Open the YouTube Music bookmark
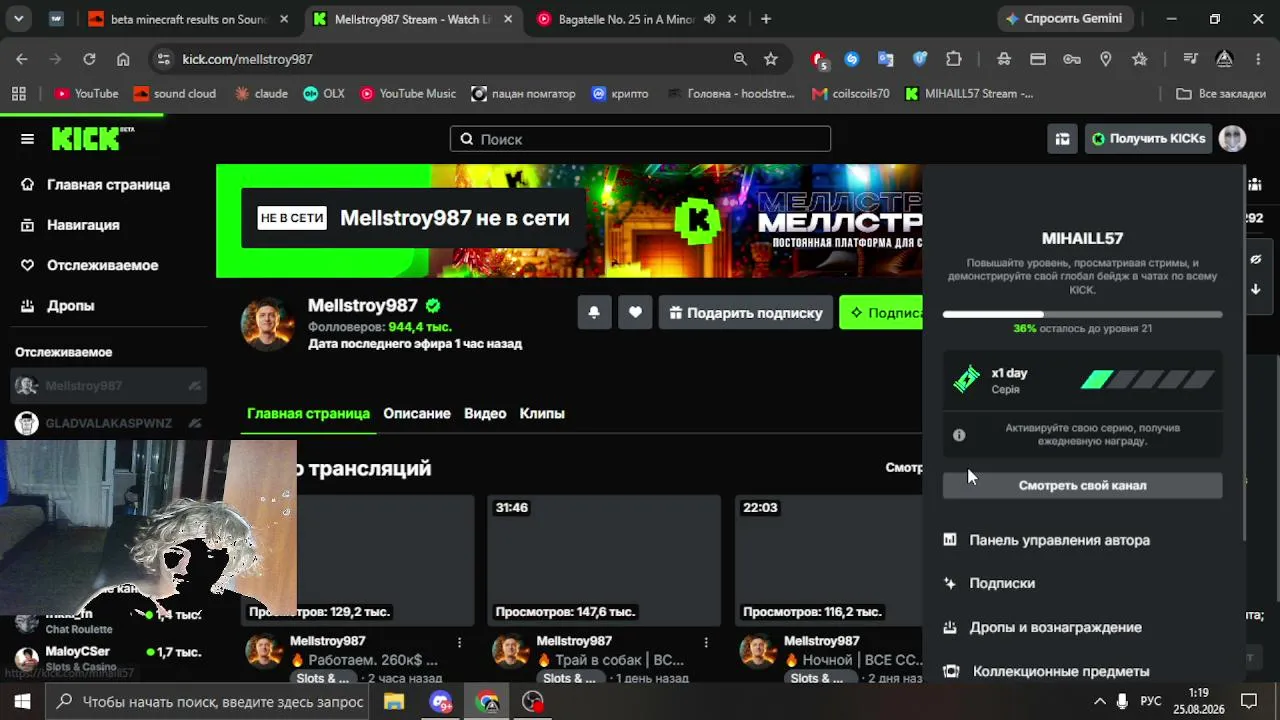Image resolution: width=1280 pixels, height=720 pixels. 408,94
